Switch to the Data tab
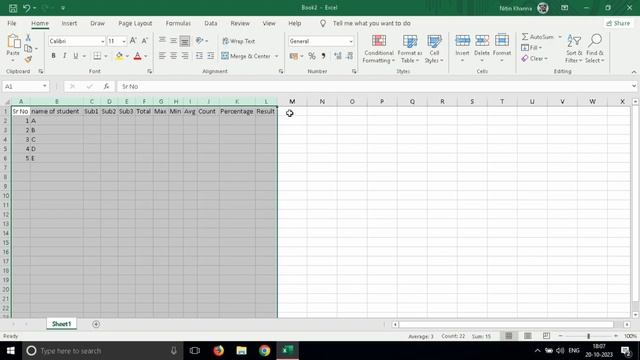Viewport: 640px width, 360px height. tap(211, 23)
